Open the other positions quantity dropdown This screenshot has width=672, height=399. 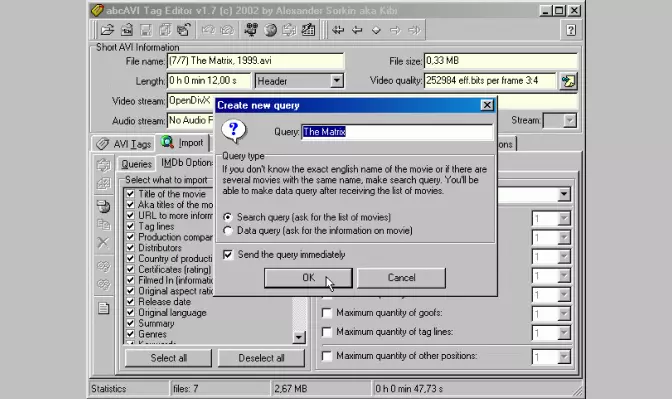click(x=564, y=357)
